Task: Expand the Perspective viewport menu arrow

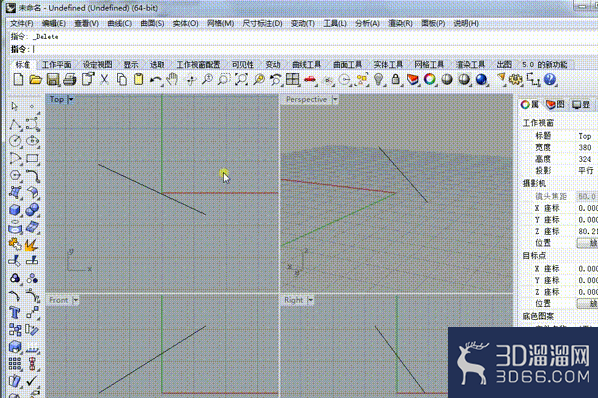Action: tap(335, 100)
